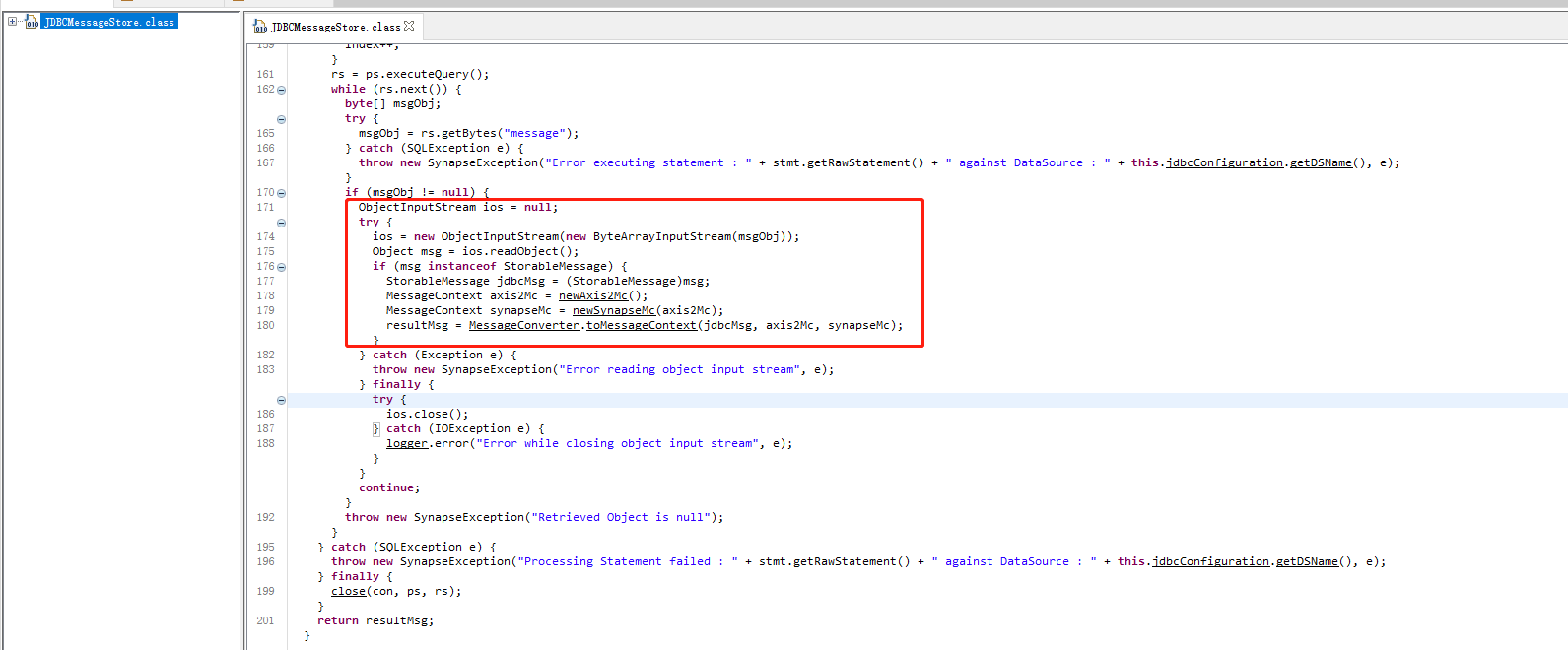Click the 'continue;' statement
The width and height of the screenshot is (1568, 650).
389,487
